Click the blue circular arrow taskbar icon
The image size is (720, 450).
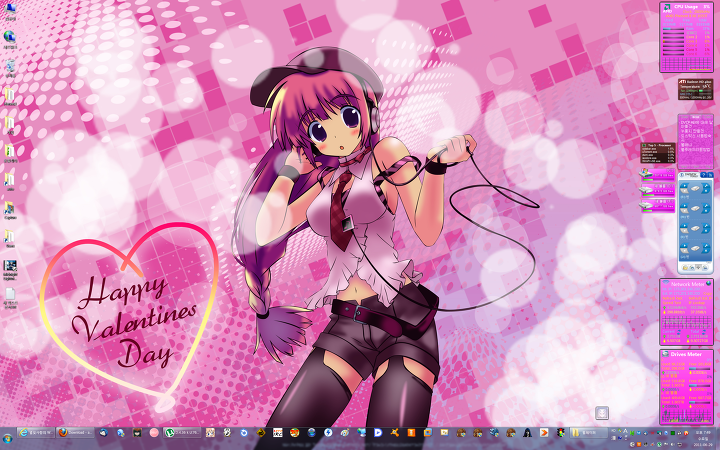(244, 433)
